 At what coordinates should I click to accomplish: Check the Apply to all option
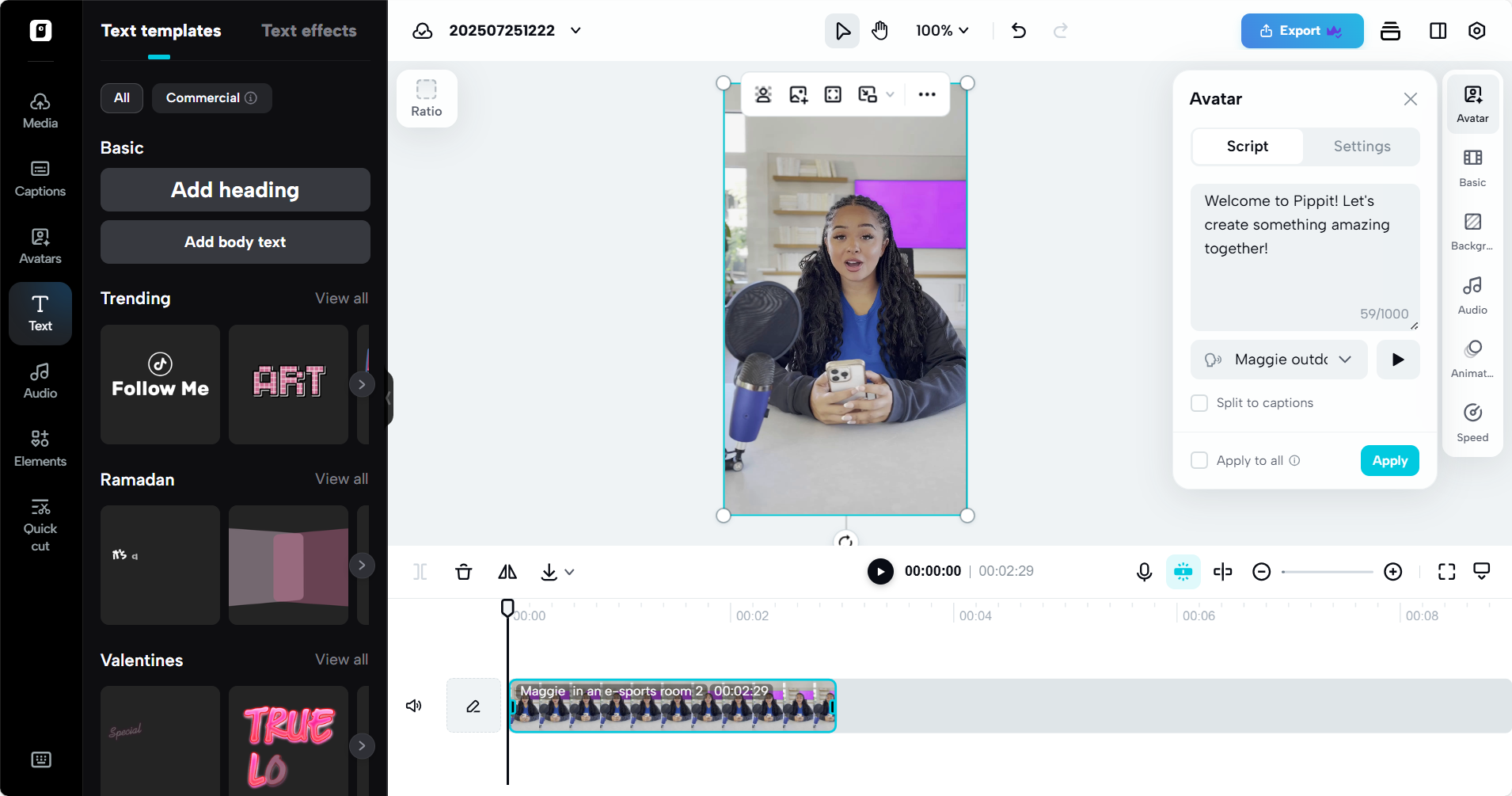tap(1200, 460)
